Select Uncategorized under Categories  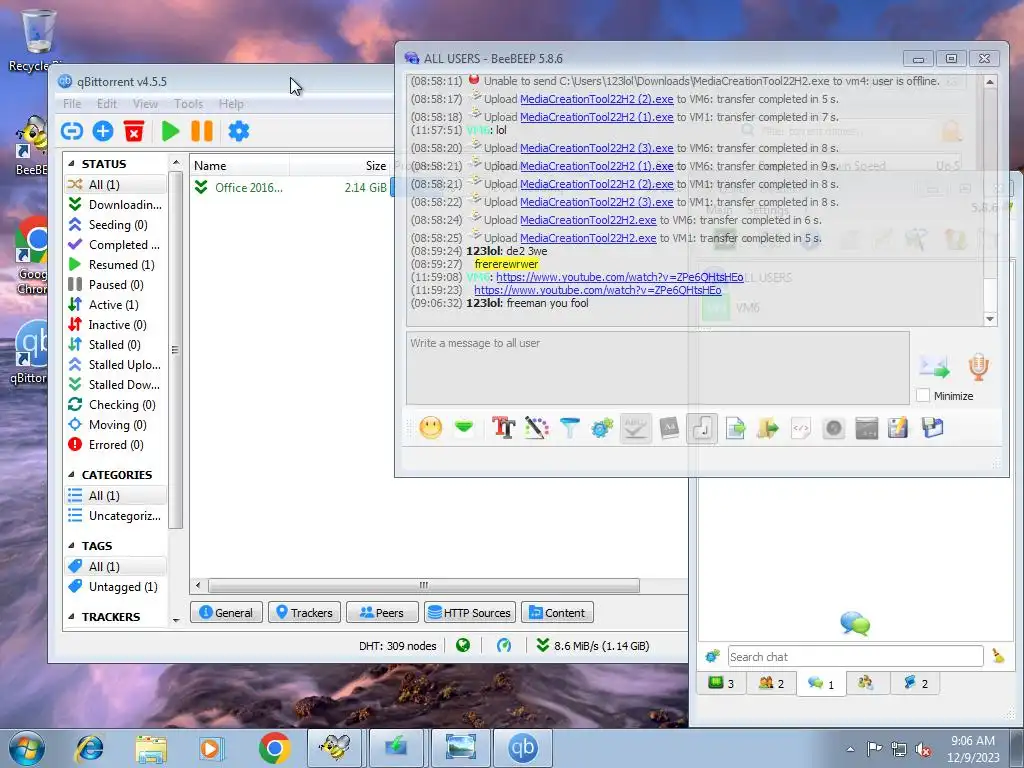(x=116, y=516)
